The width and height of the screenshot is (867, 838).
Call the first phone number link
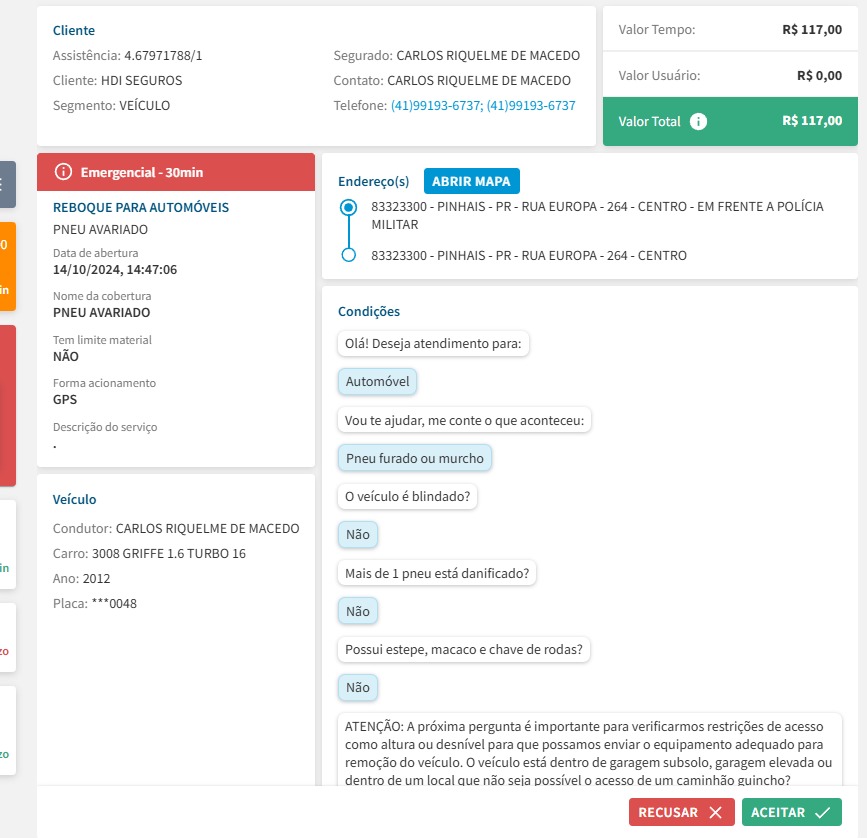click(435, 106)
